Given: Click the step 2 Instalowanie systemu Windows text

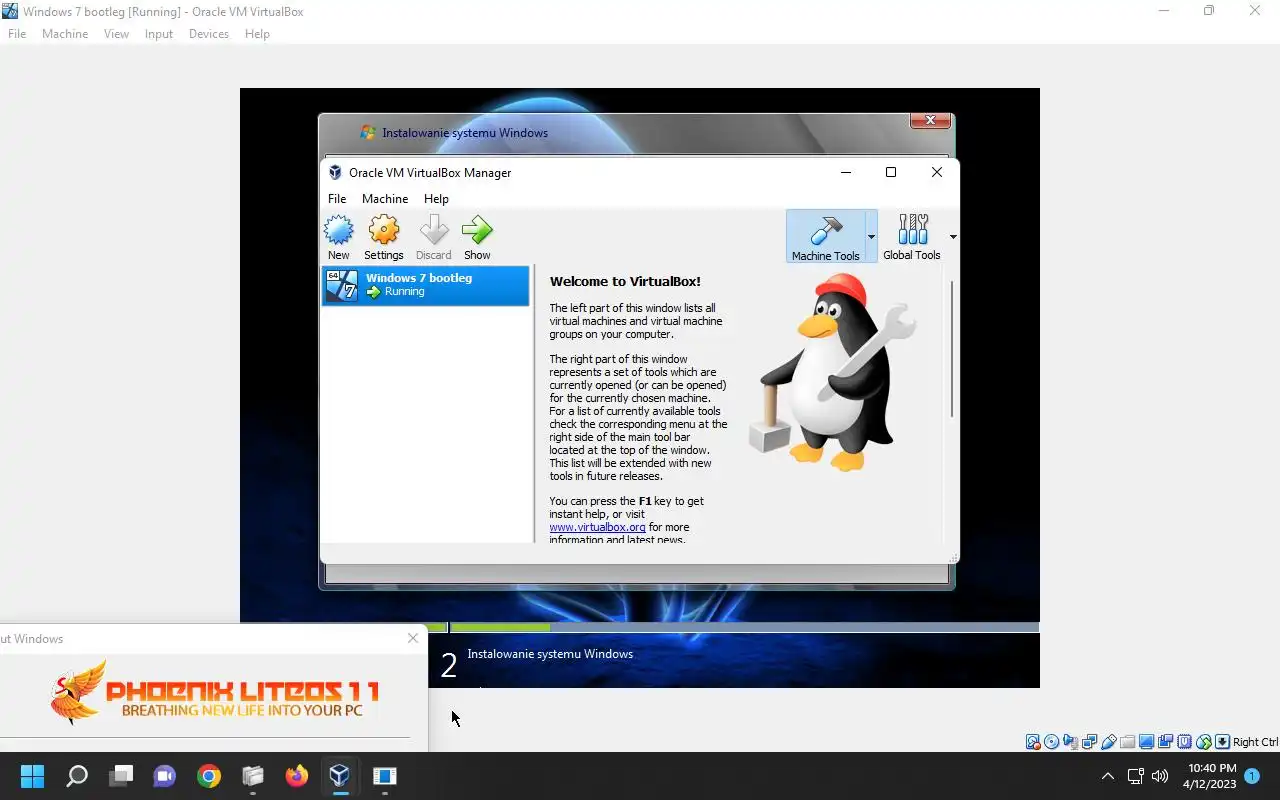Looking at the screenshot, I should click(550, 654).
